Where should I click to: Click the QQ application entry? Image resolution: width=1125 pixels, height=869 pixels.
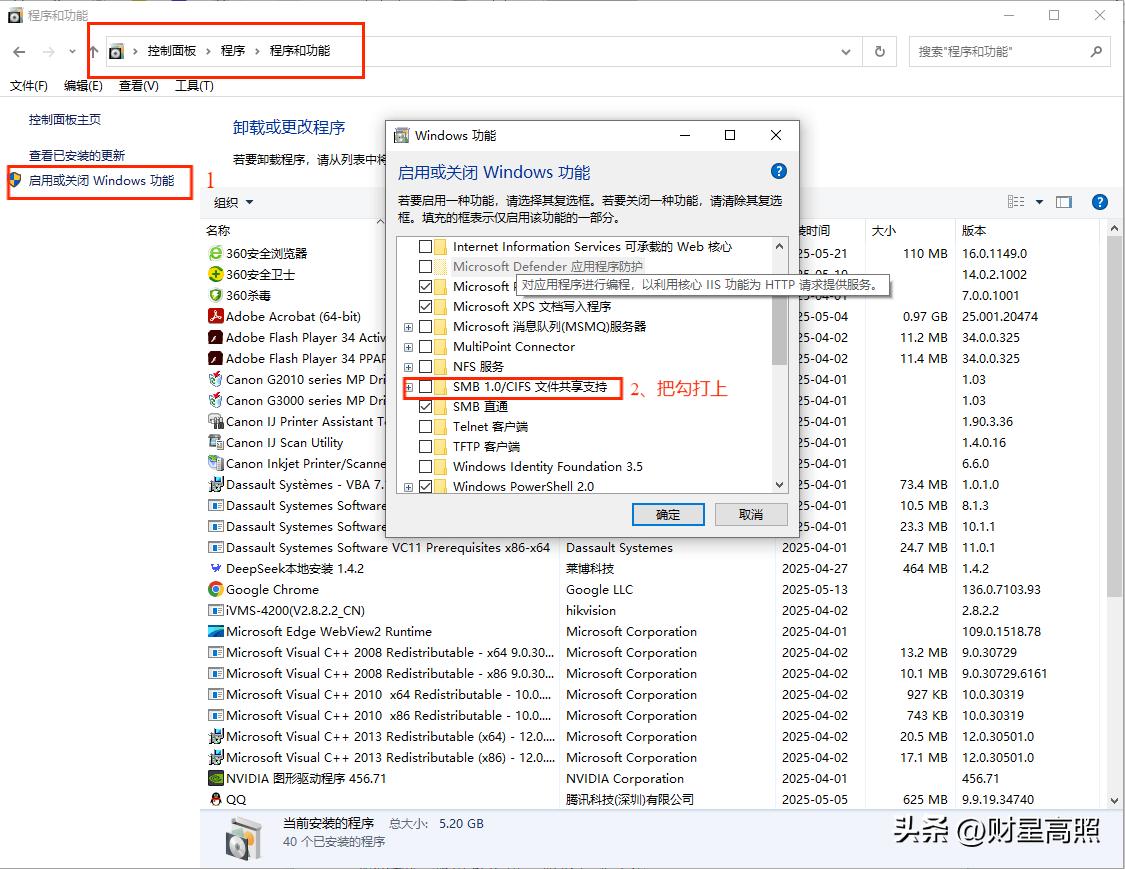coord(238,799)
